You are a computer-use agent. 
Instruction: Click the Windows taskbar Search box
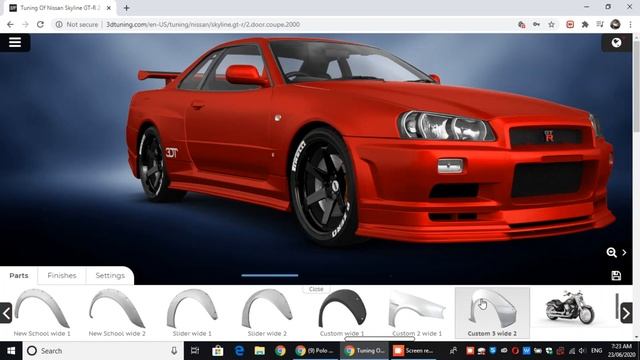(102, 351)
